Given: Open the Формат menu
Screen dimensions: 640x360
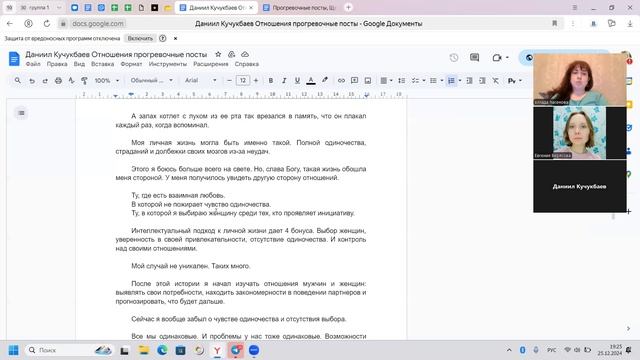Looking at the screenshot, I should [131, 64].
